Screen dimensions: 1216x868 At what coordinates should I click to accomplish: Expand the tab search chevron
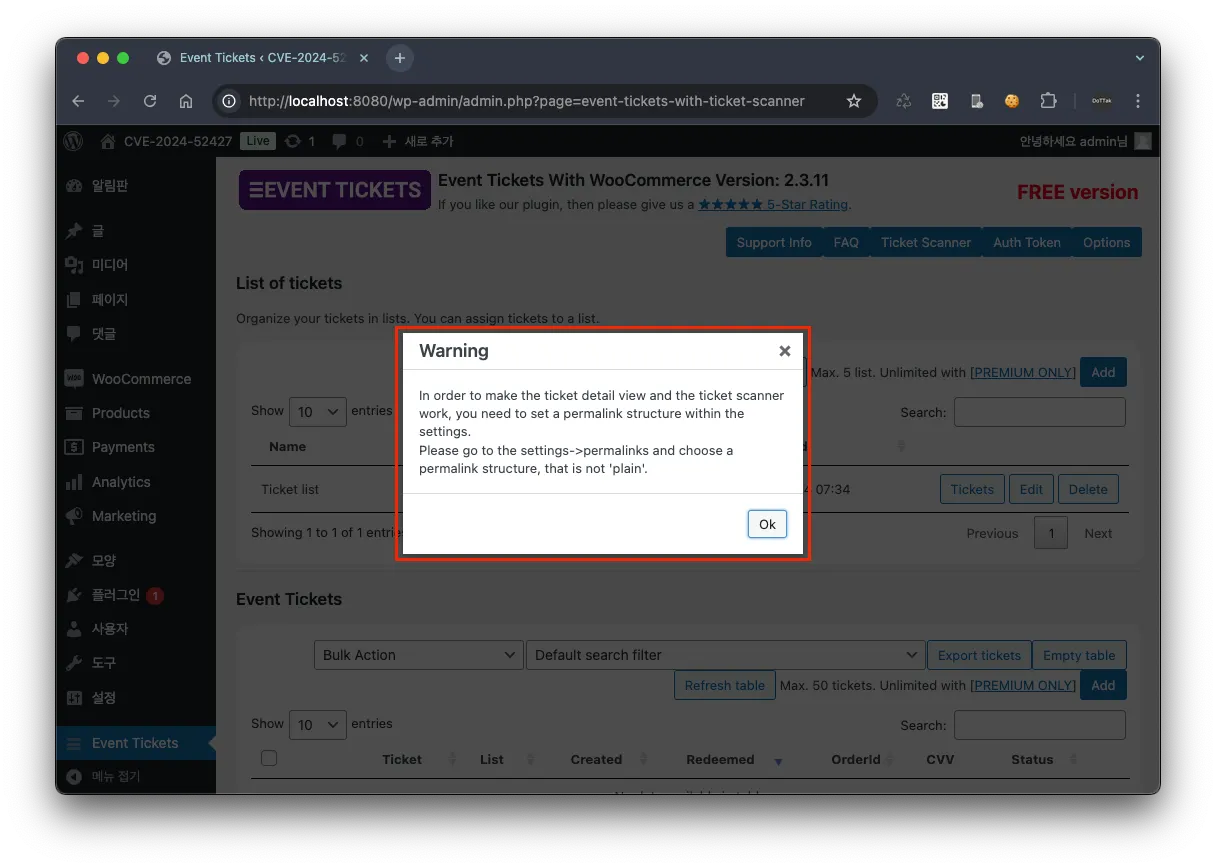pos(1140,58)
